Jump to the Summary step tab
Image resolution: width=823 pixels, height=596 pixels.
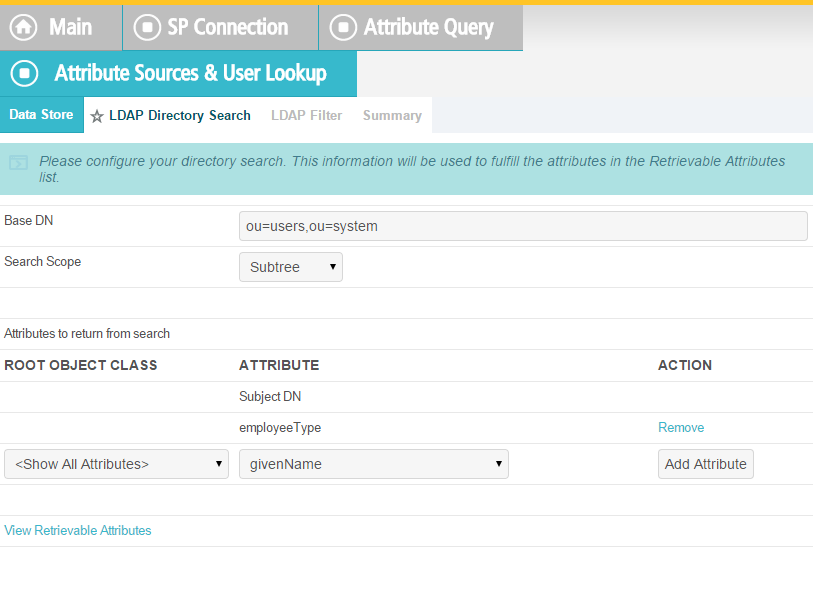coord(392,116)
